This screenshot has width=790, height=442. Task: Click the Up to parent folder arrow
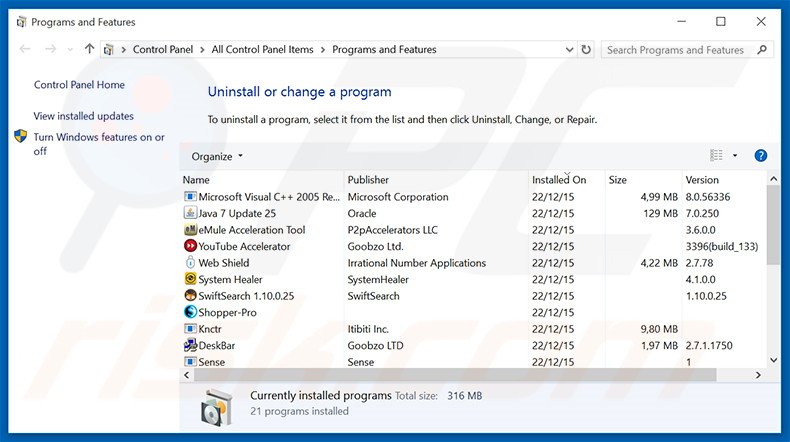90,49
